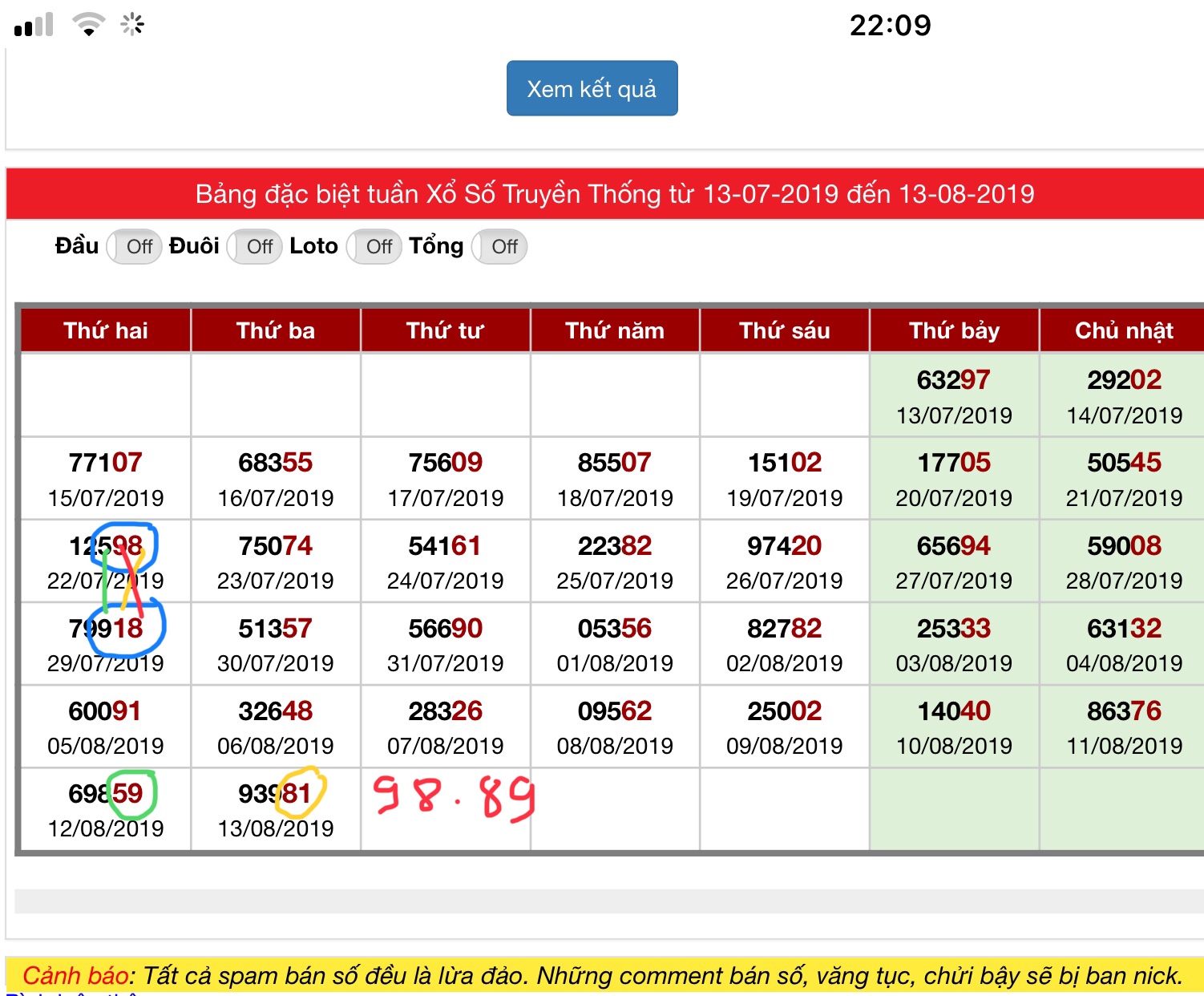The image size is (1204, 996).
Task: Select result 63297 dated 13/07/2019
Action: pos(954,395)
